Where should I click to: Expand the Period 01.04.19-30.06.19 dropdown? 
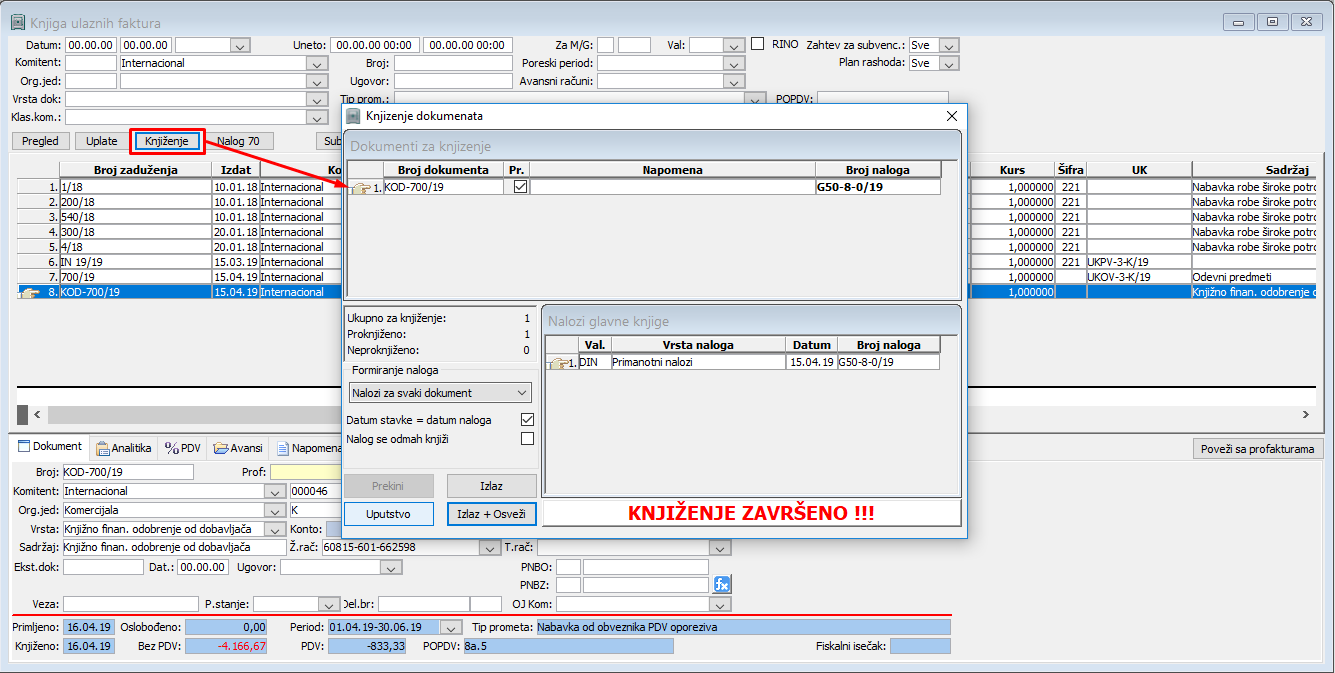click(446, 628)
